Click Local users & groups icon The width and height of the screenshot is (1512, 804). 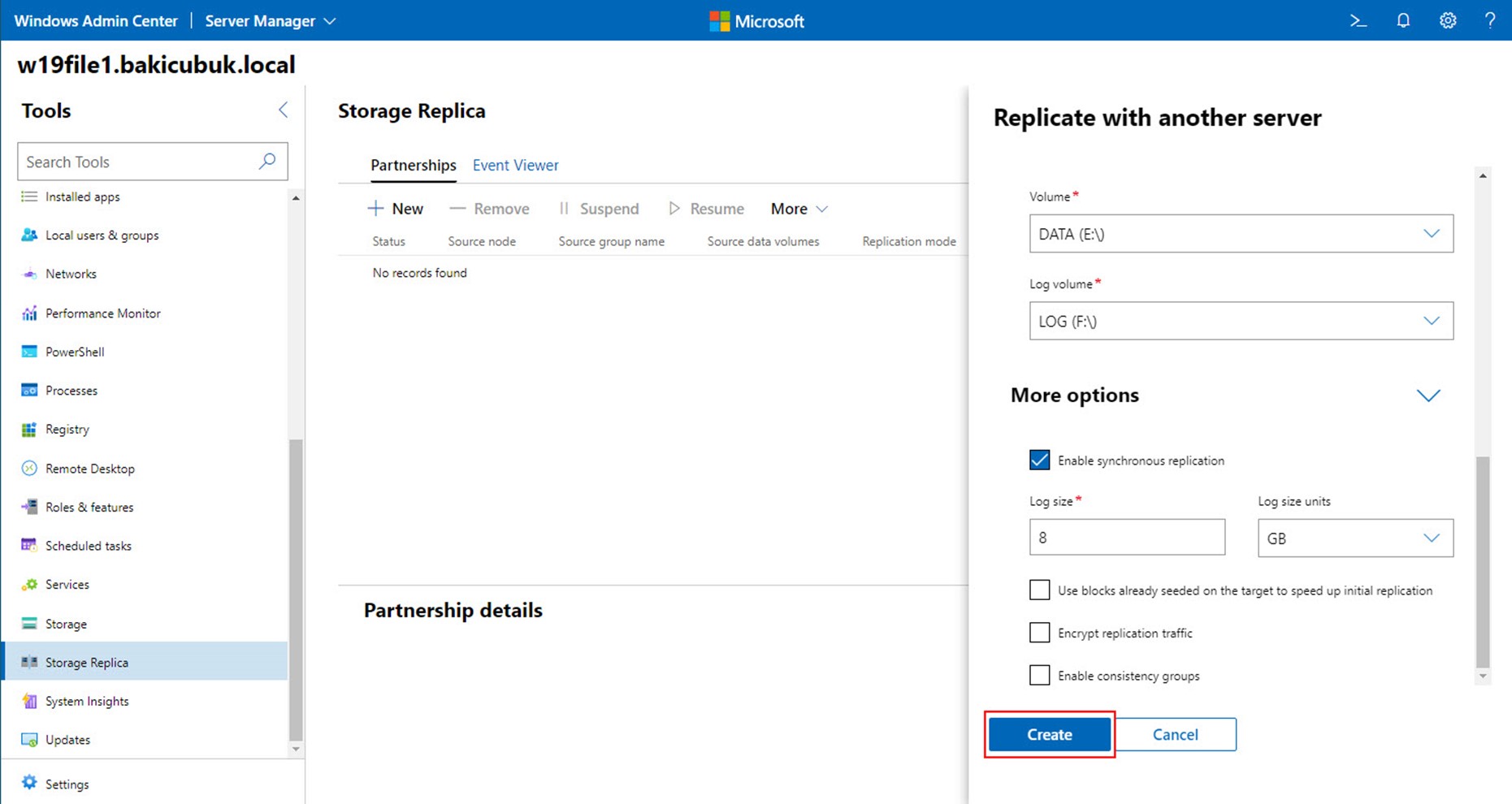click(x=29, y=235)
